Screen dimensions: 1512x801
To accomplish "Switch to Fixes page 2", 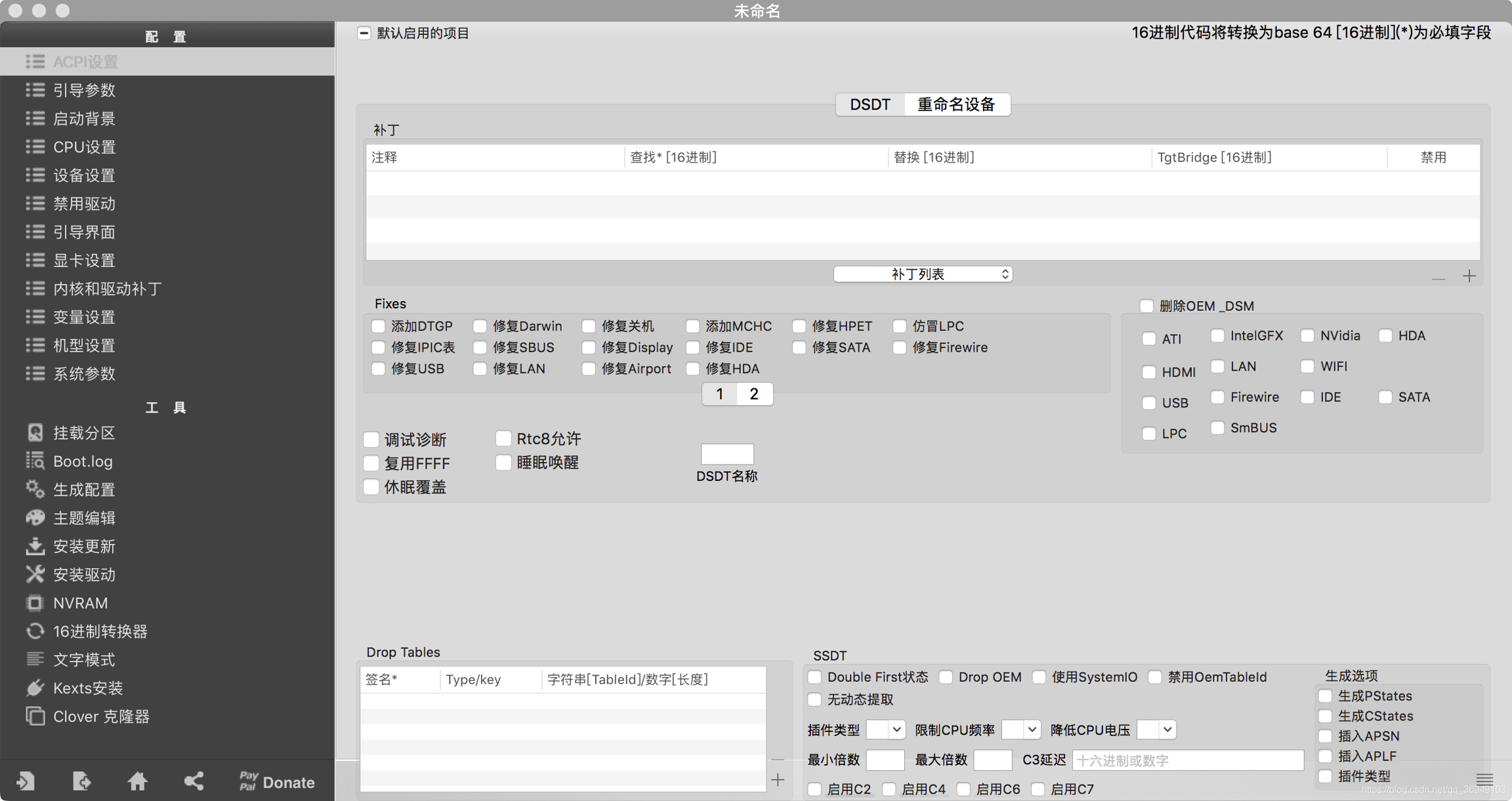I will (754, 394).
